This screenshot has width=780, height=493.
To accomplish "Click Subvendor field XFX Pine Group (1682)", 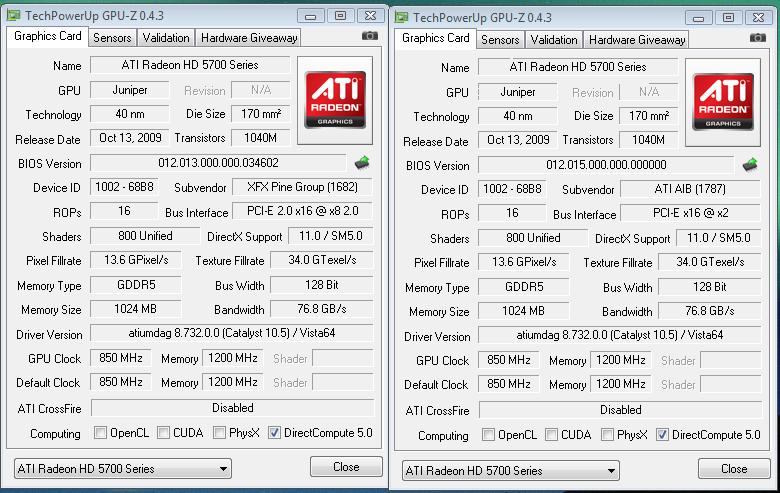I will coord(302,187).
